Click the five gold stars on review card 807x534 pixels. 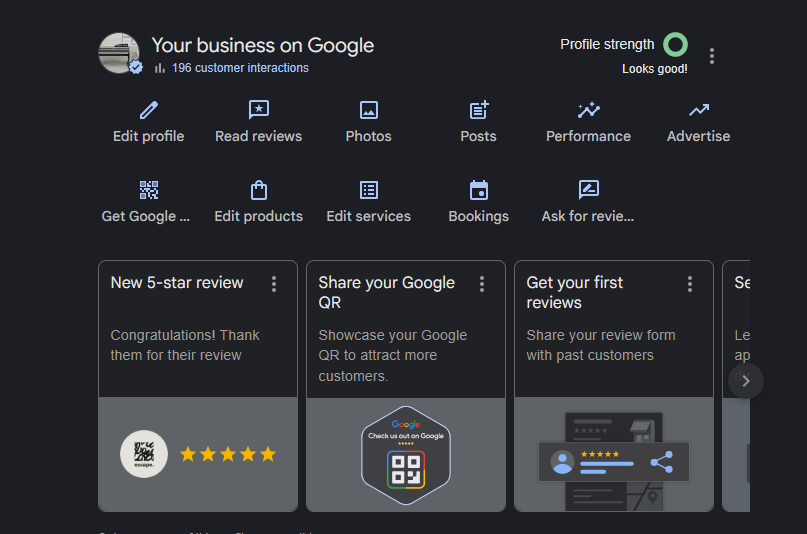228,454
